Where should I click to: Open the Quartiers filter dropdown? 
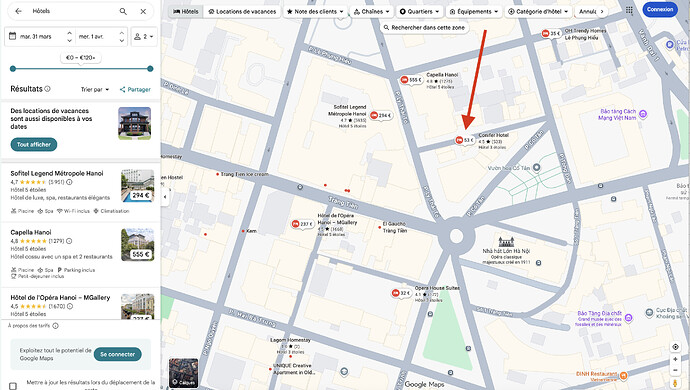click(419, 11)
